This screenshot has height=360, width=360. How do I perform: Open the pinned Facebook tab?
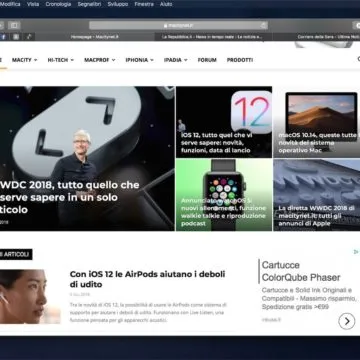4,37
